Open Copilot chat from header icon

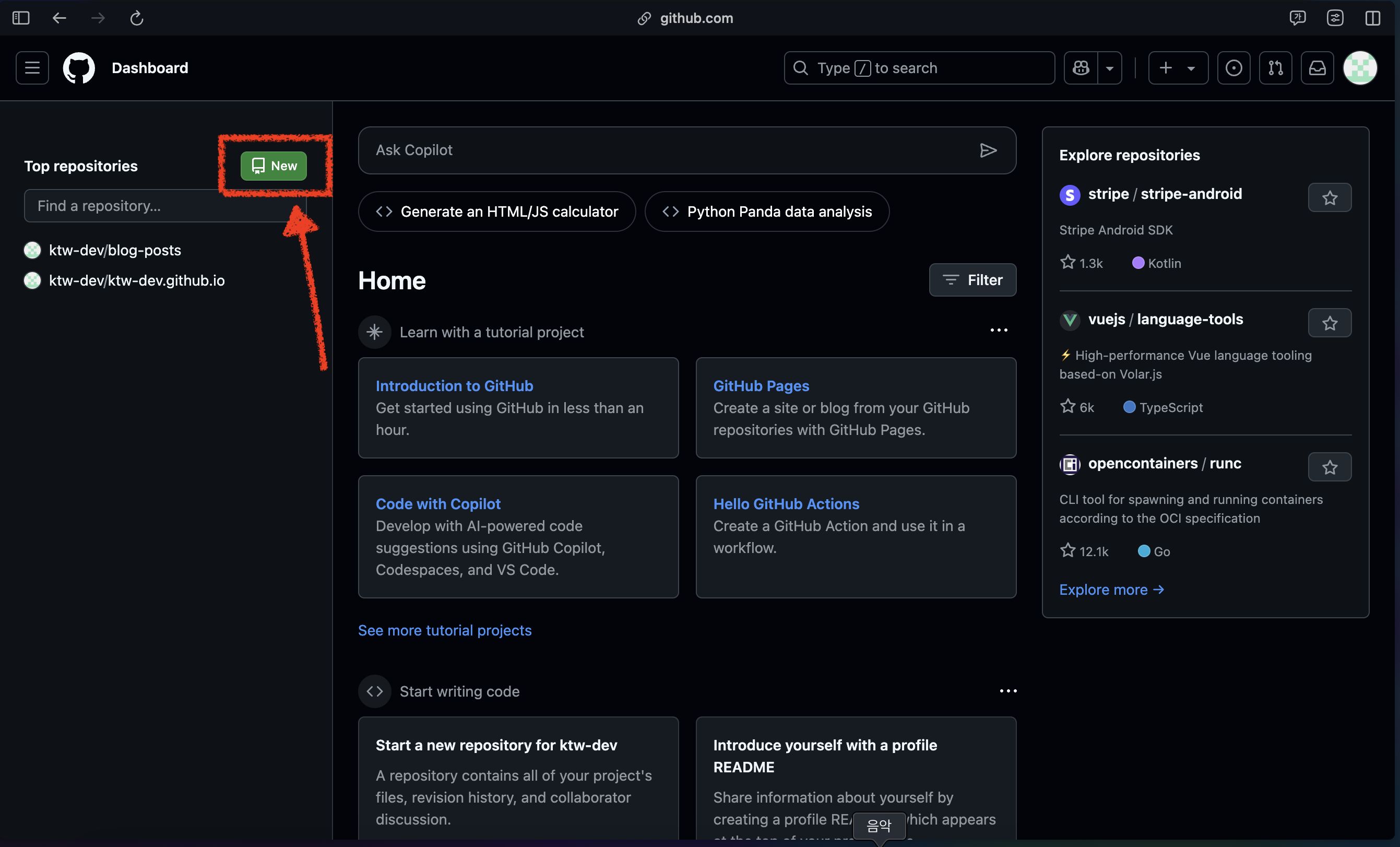[x=1081, y=68]
